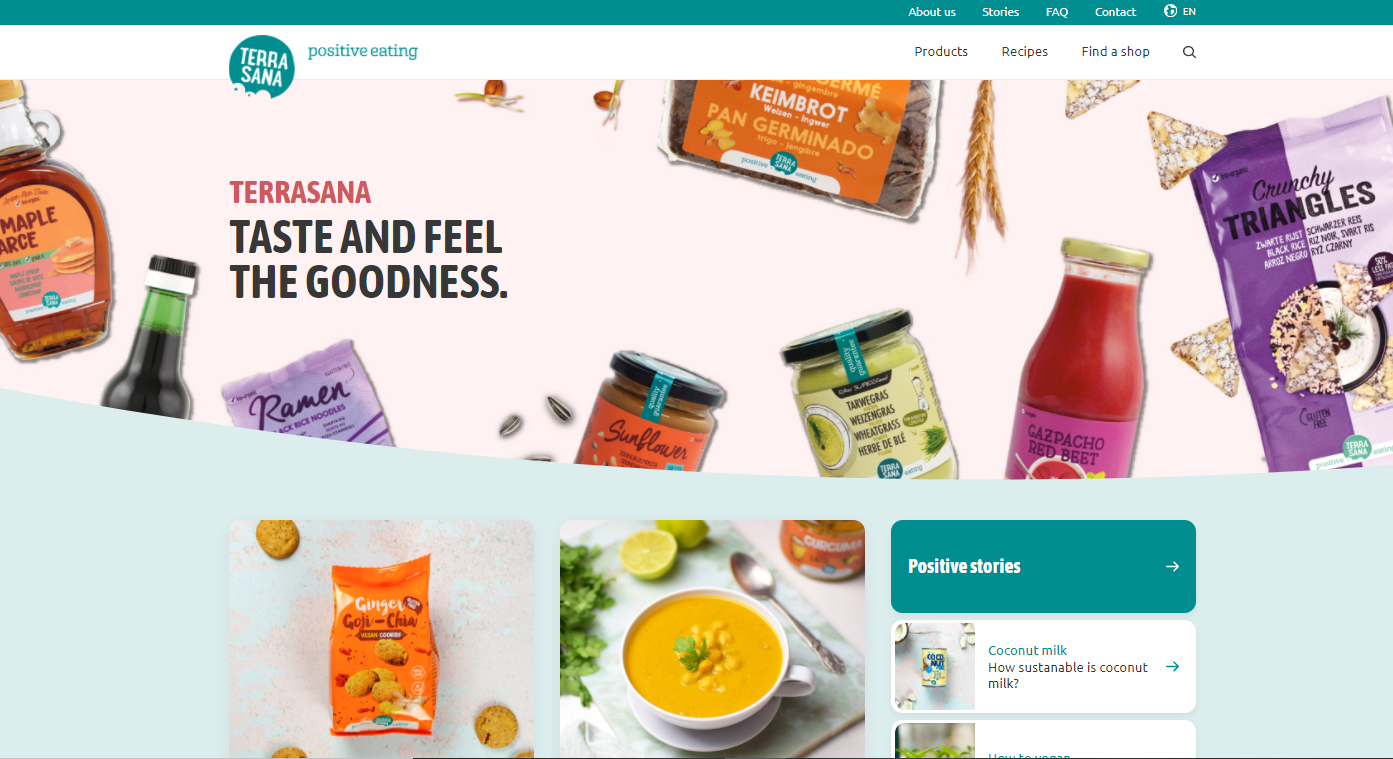
Task: Click the globe language icon
Action: click(x=1170, y=11)
